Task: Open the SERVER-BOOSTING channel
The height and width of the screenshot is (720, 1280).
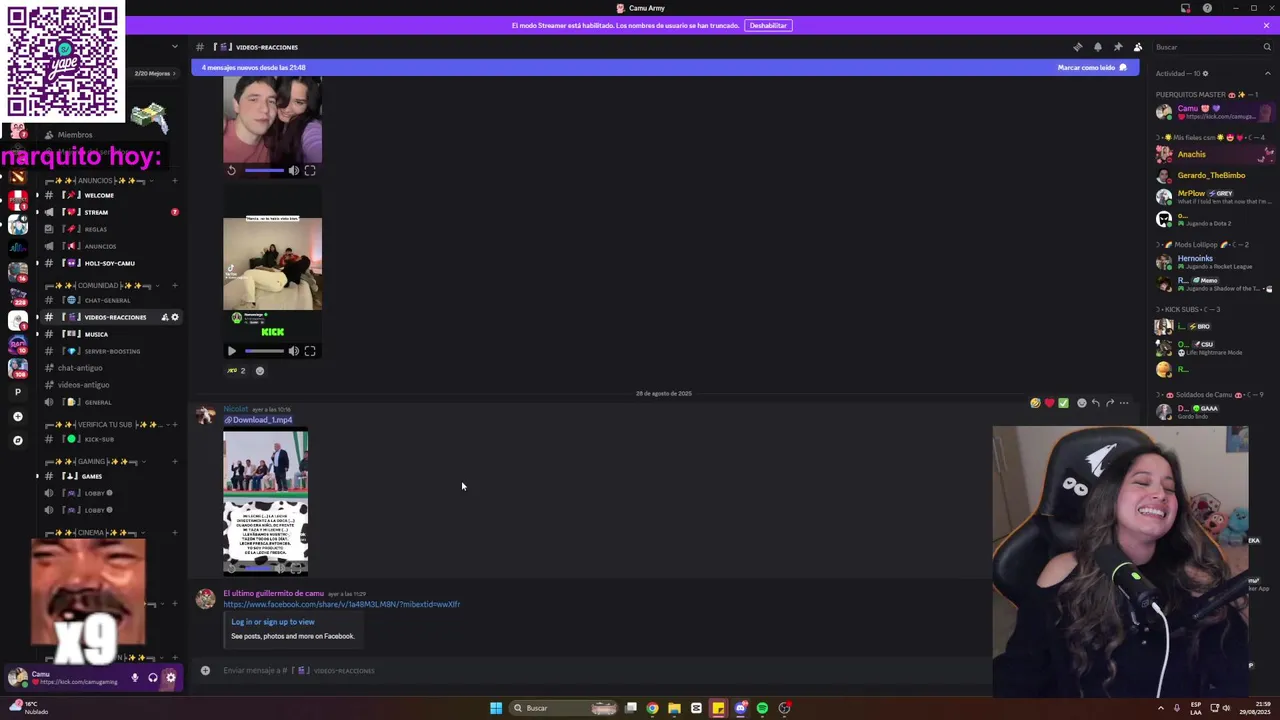Action: tap(110, 351)
